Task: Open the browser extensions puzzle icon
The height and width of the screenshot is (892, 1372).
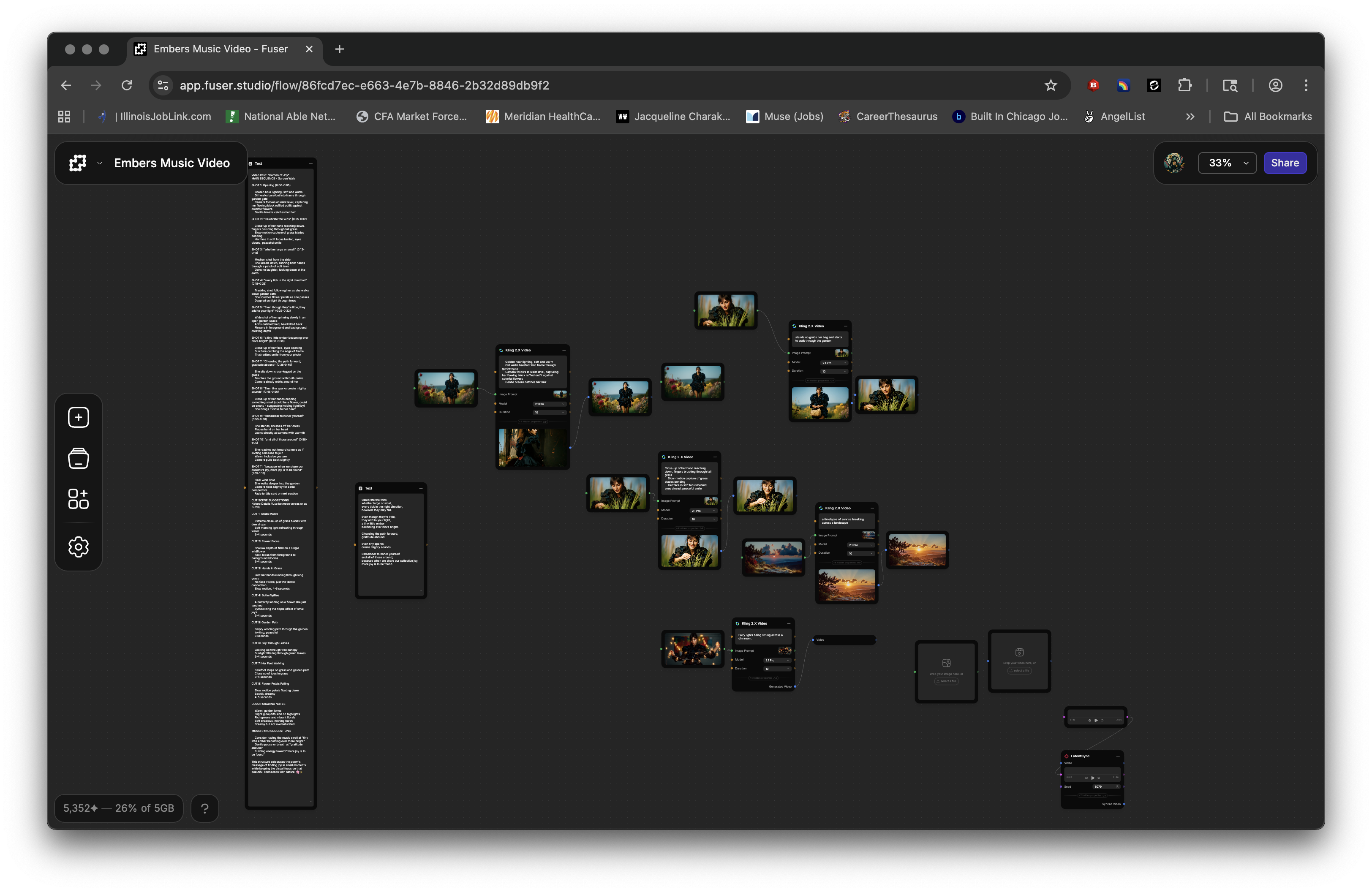Action: tap(1184, 85)
